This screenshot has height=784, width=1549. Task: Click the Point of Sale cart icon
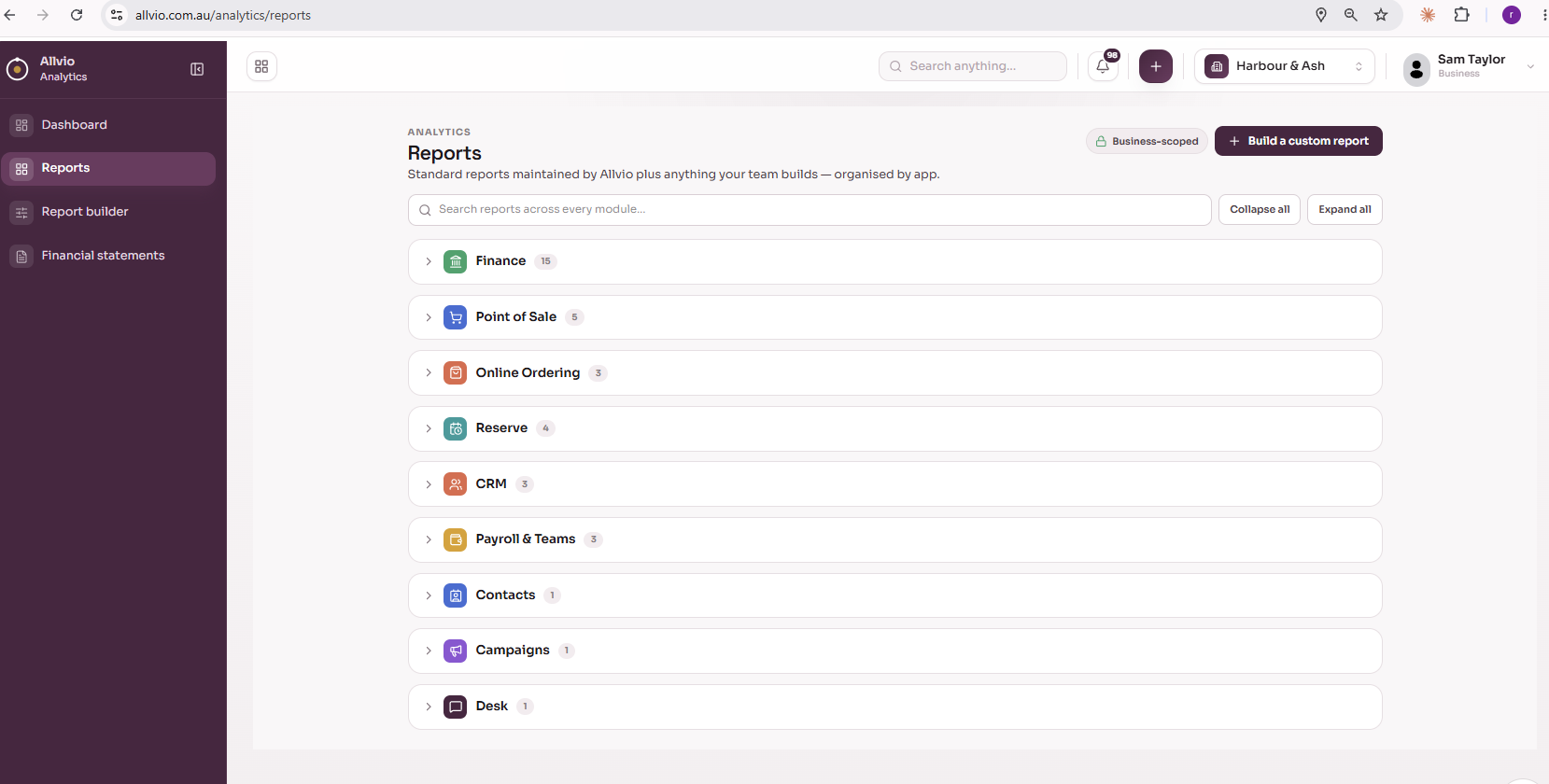(x=456, y=317)
